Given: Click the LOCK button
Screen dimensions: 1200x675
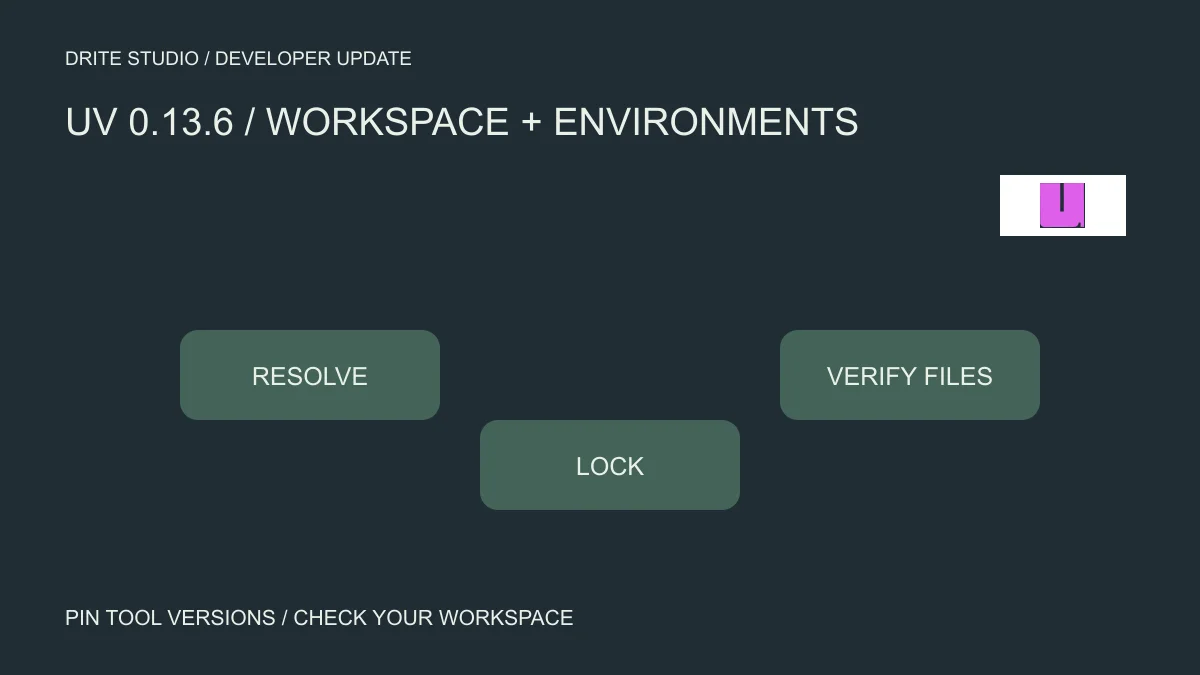Looking at the screenshot, I should tap(610, 465).
